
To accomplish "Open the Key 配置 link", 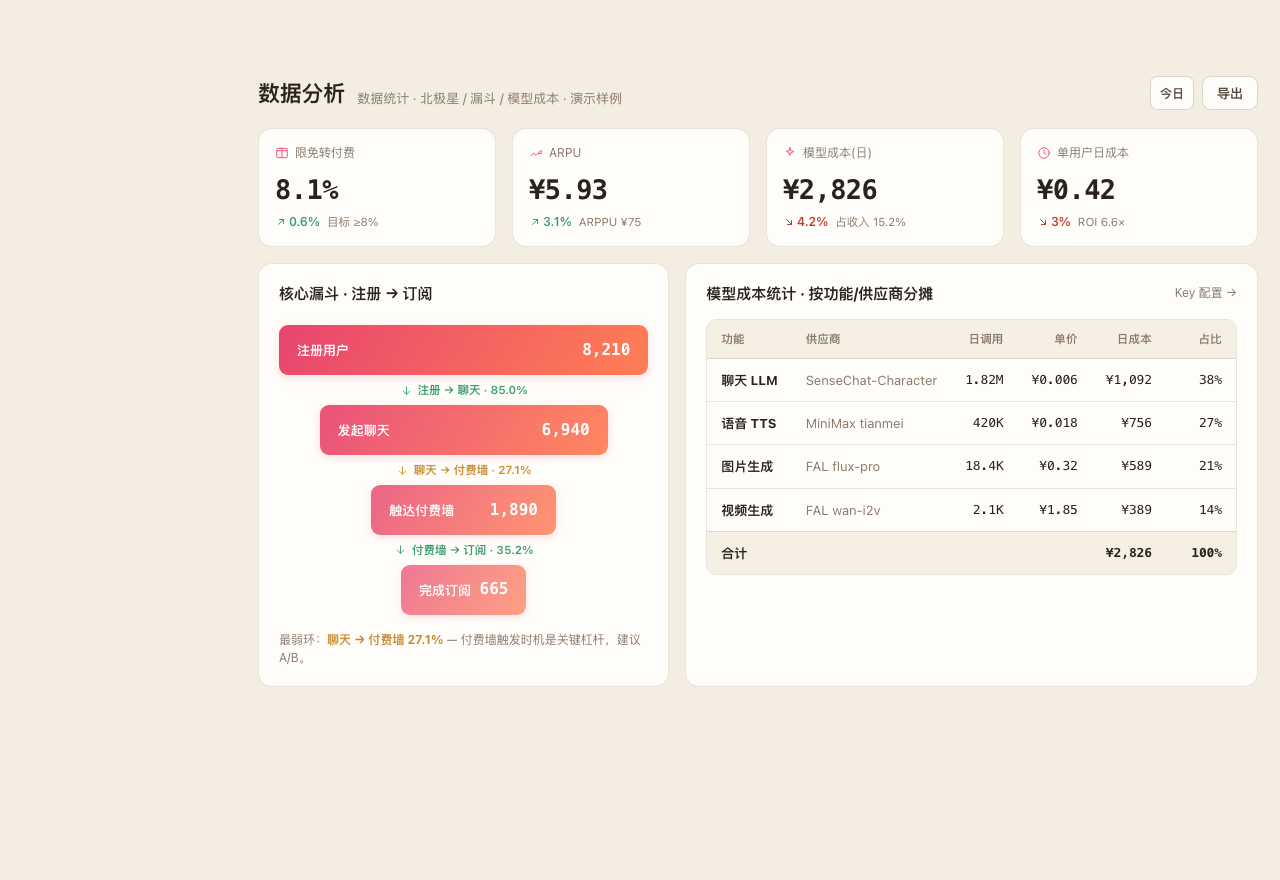I will [1206, 293].
